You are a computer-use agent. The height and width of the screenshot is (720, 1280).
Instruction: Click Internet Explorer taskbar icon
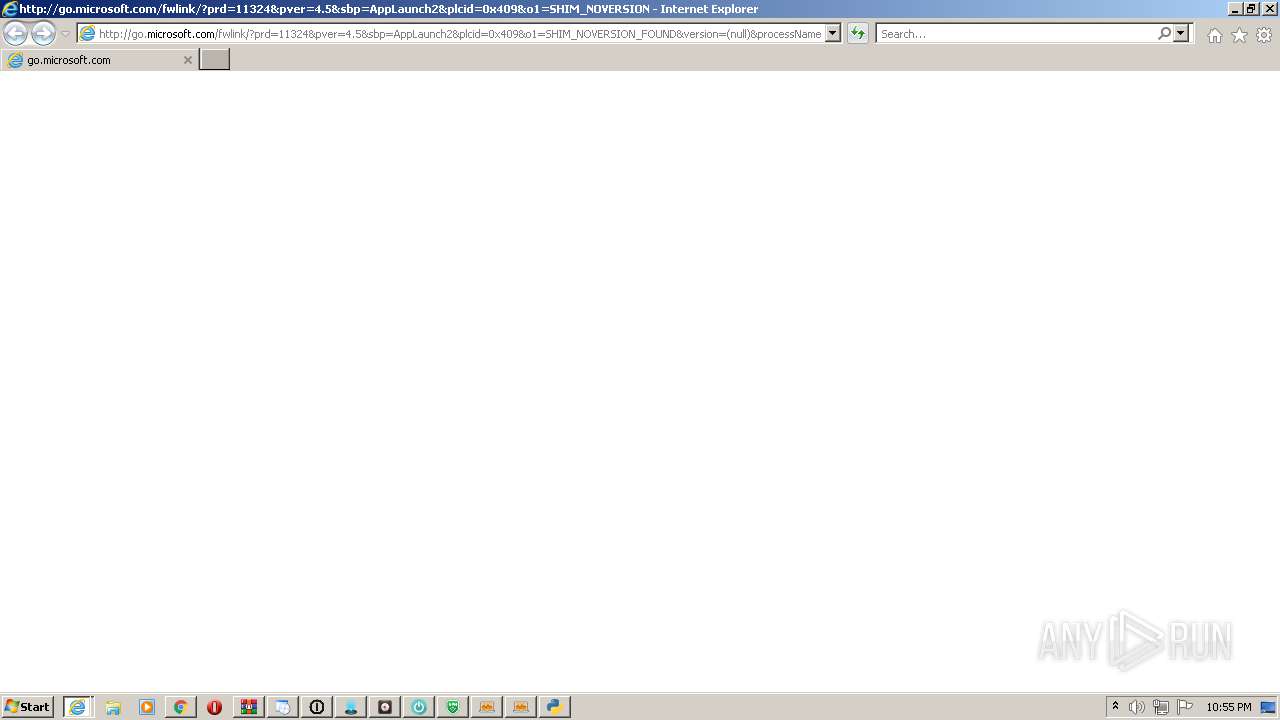78,707
